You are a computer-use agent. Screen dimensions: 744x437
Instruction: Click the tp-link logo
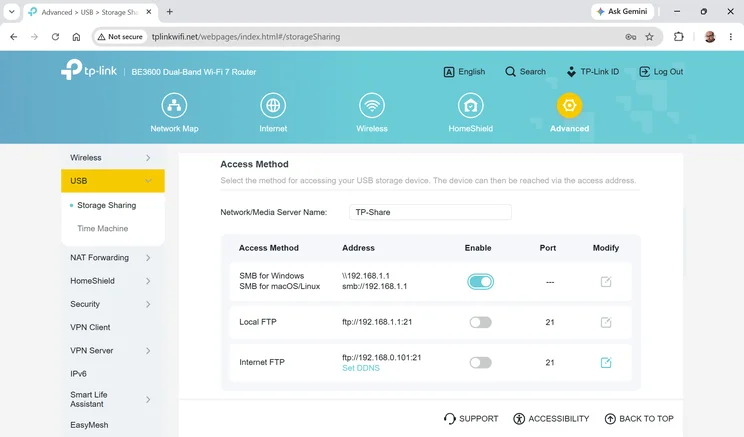[x=89, y=70]
